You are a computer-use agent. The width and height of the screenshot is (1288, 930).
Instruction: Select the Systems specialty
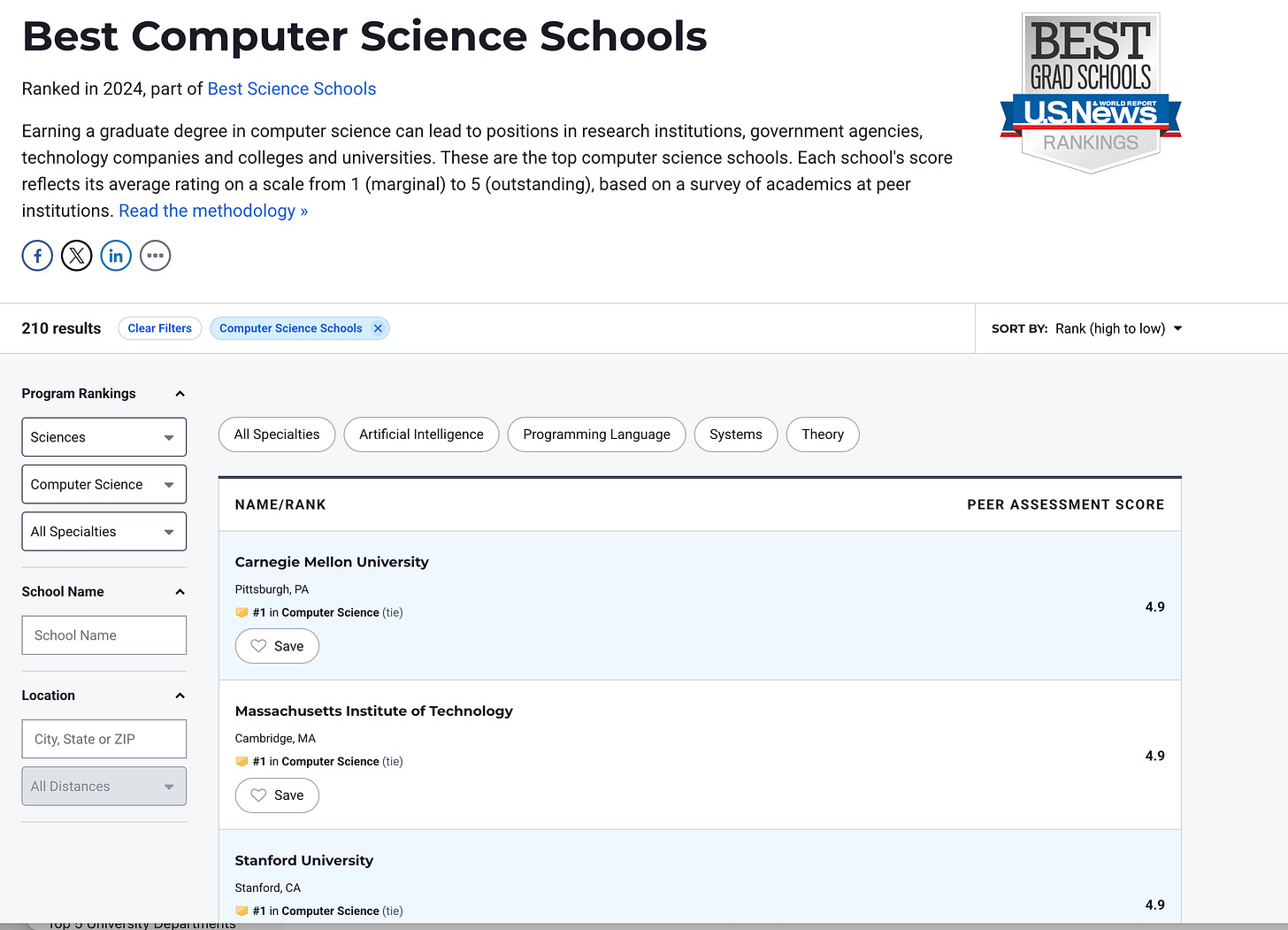[x=736, y=434]
